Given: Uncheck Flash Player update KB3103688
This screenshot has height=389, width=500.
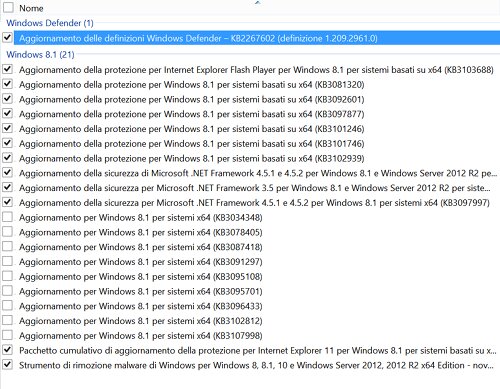Looking at the screenshot, I should pyautogui.click(x=8, y=69).
